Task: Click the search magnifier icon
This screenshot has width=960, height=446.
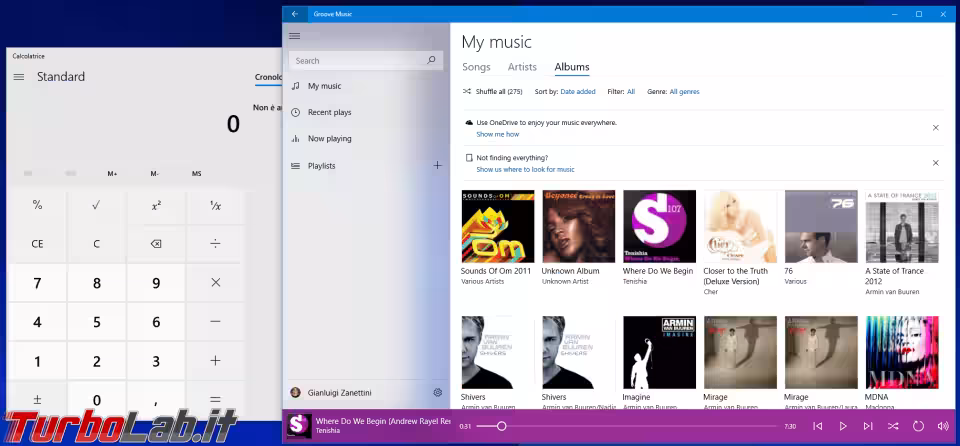Action: (x=431, y=60)
